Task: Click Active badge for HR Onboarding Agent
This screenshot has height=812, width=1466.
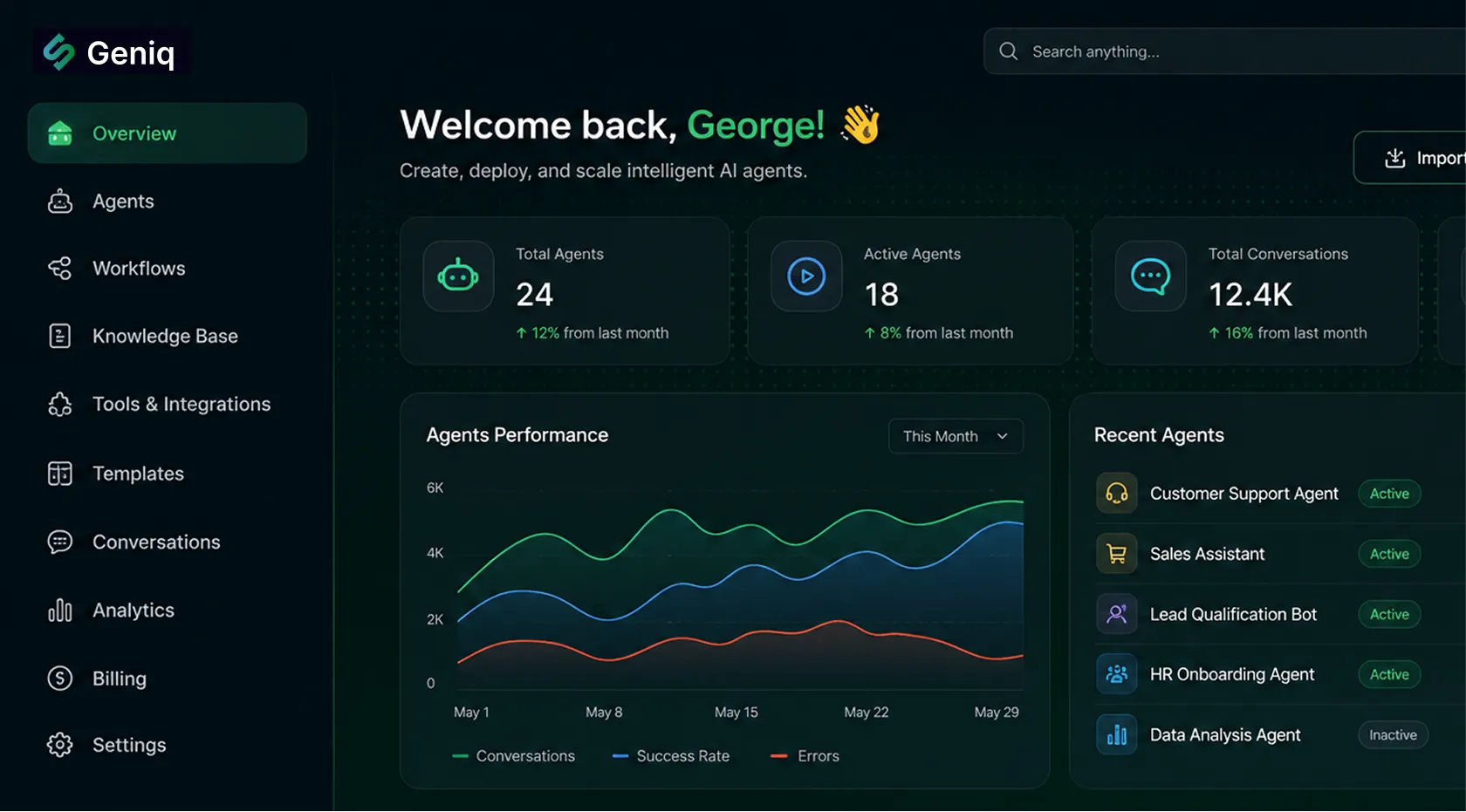Action: (x=1389, y=674)
